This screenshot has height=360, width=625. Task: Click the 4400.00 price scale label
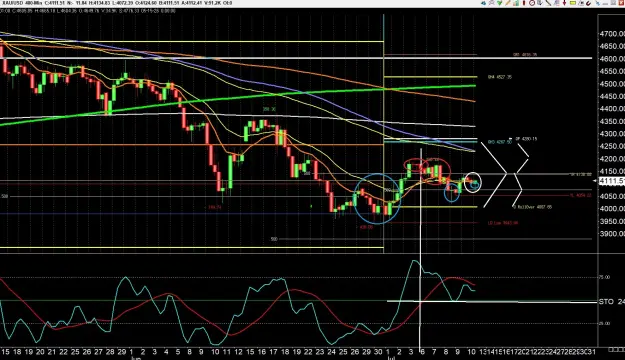point(612,108)
